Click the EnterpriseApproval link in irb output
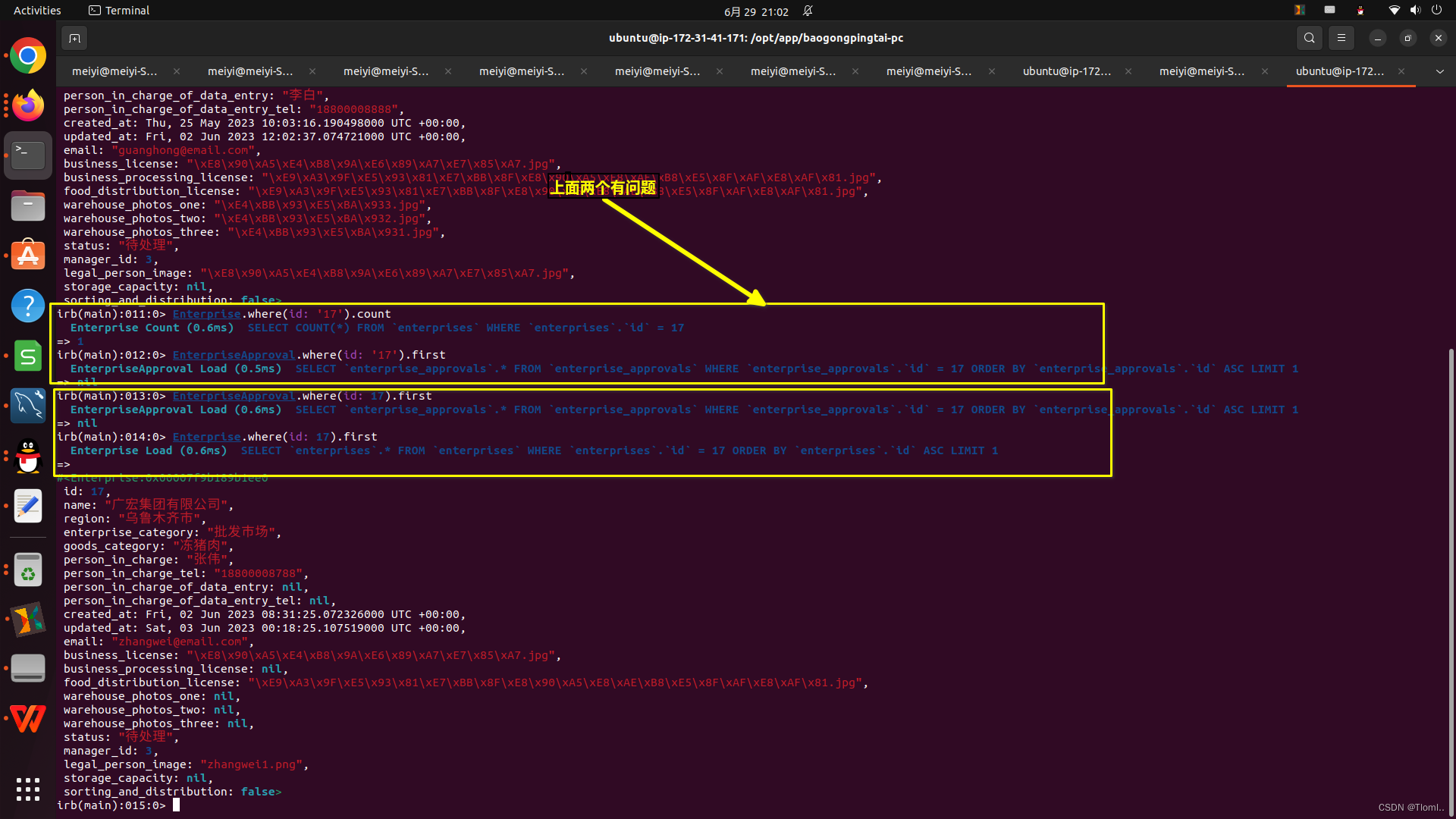 234,354
